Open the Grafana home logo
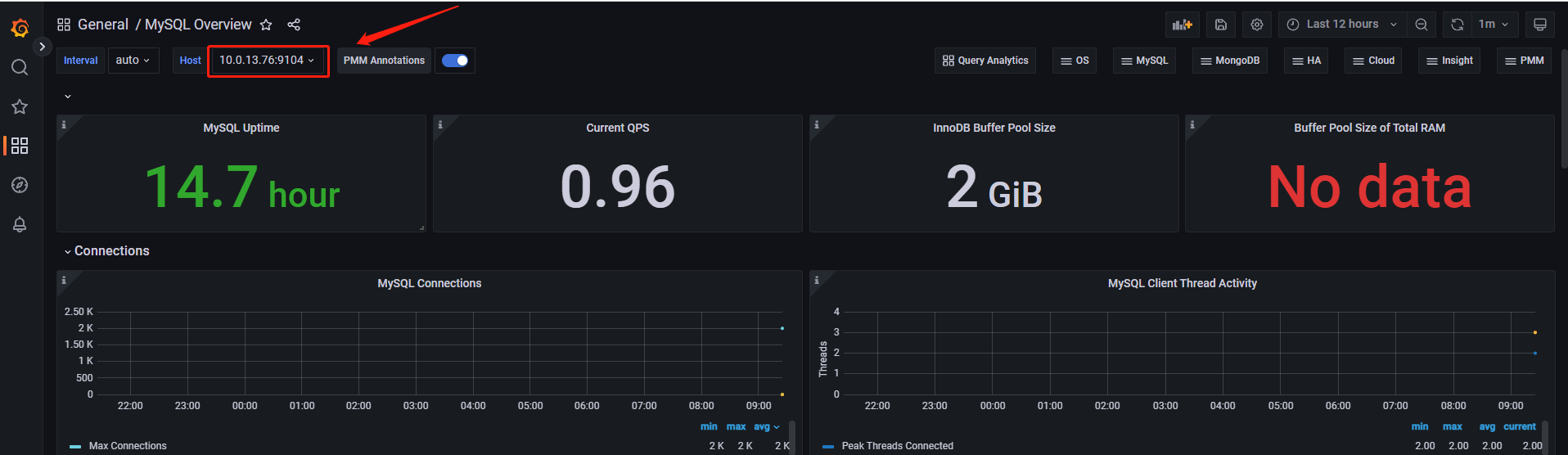Screen dimensions: 1568x455 20,29
